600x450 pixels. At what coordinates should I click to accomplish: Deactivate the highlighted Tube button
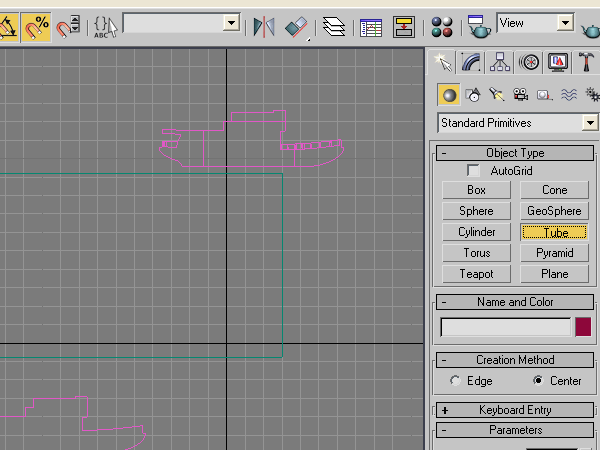pos(554,232)
